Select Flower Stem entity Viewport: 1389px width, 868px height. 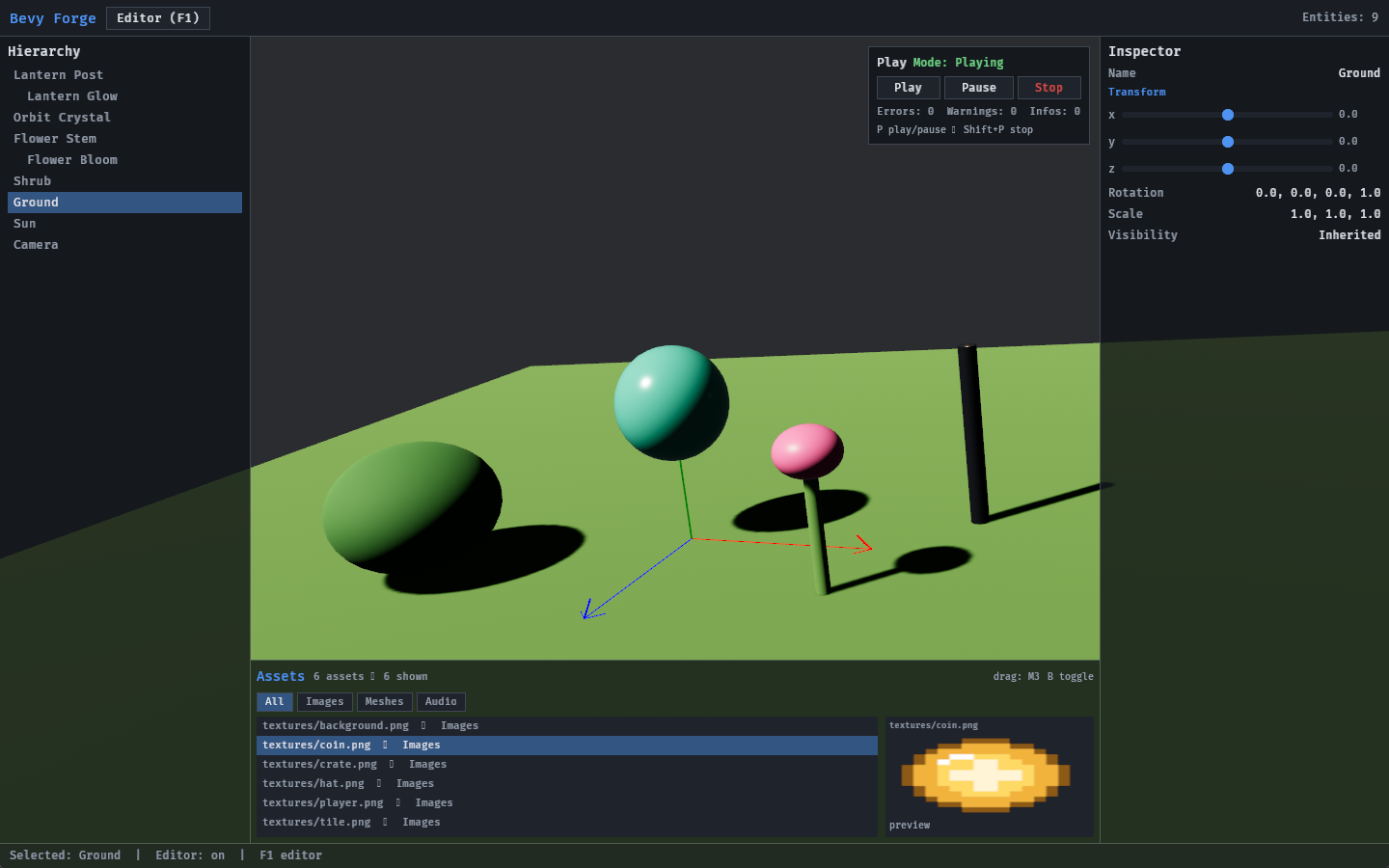(124, 139)
